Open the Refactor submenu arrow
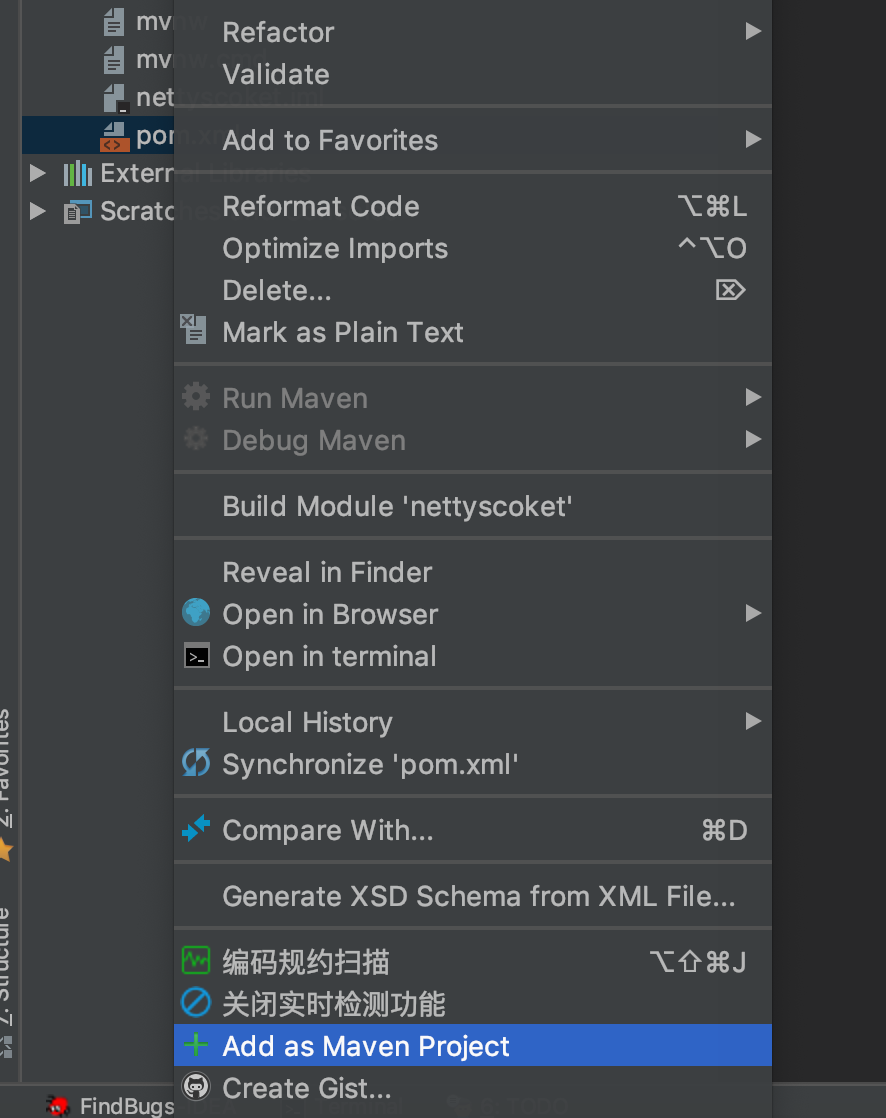 tap(752, 31)
